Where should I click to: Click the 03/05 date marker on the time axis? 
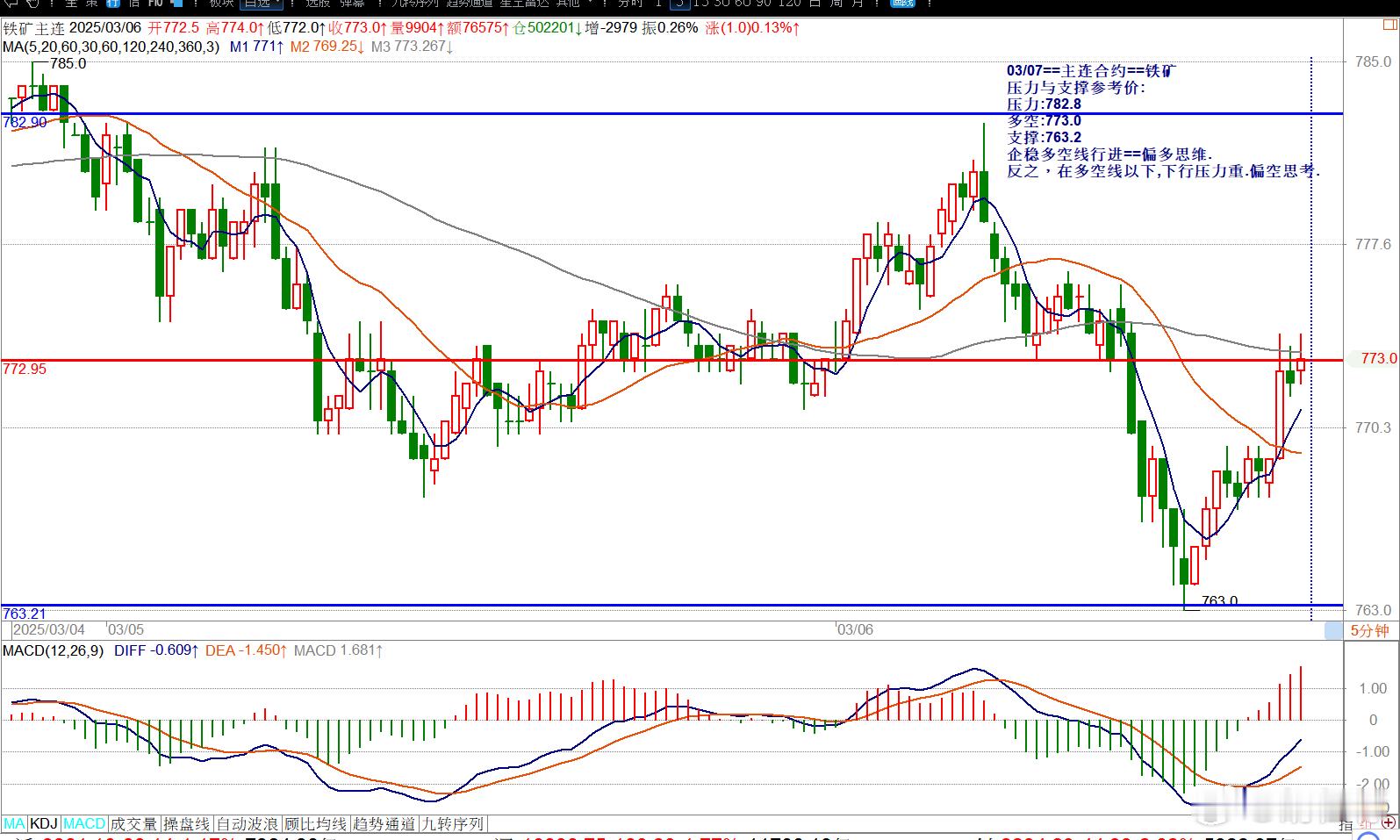click(x=126, y=629)
